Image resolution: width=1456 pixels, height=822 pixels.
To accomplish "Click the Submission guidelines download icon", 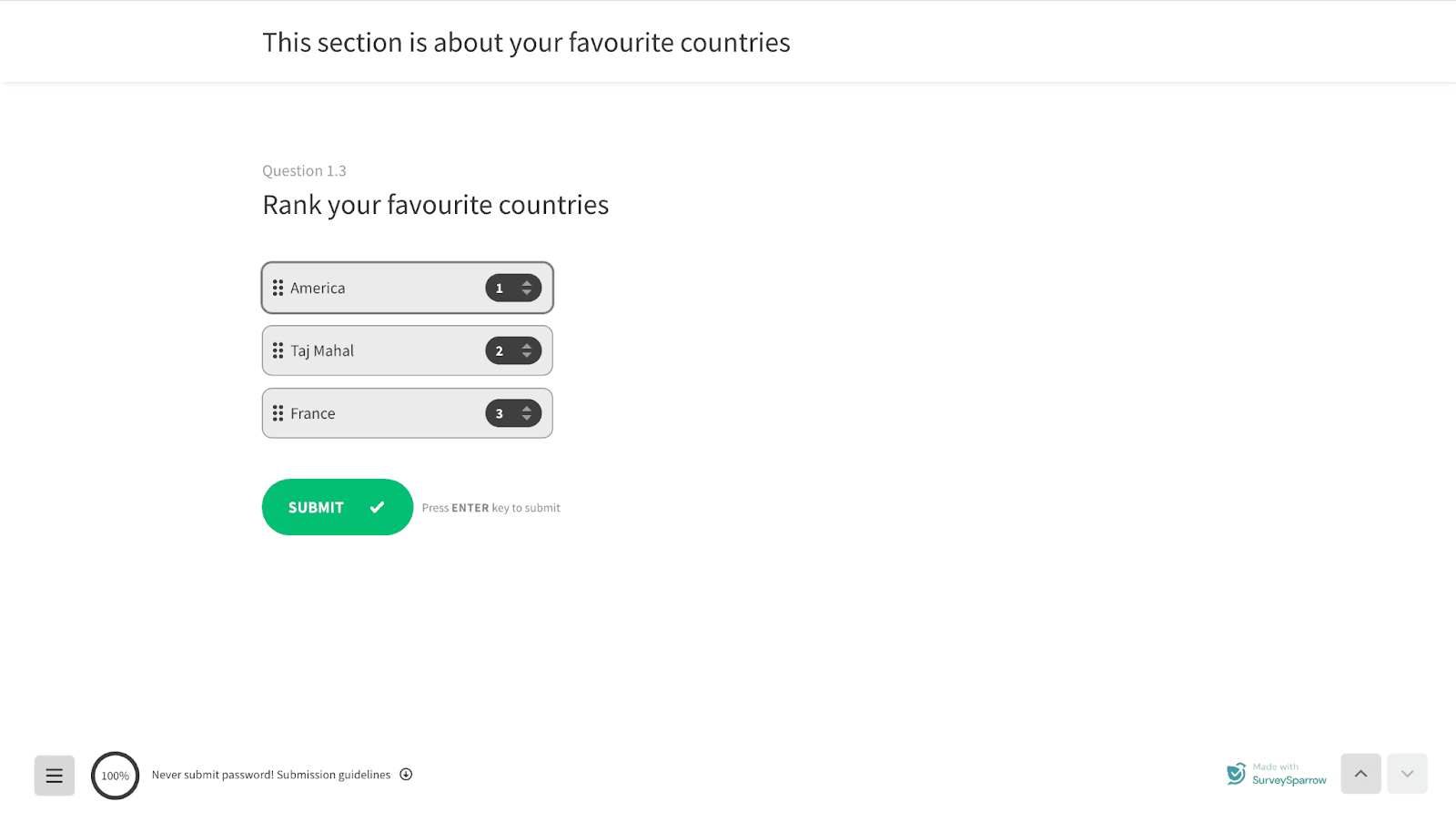I will [x=406, y=775].
